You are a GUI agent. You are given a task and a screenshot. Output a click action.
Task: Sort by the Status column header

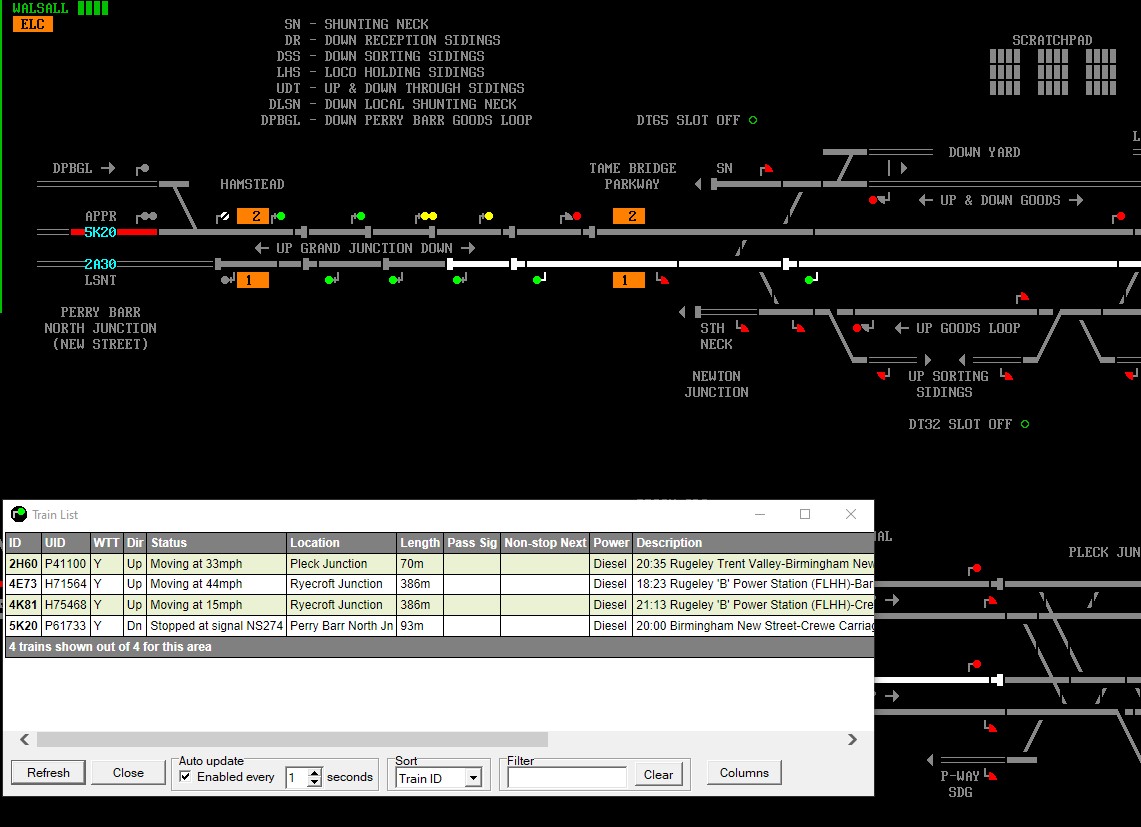[217, 542]
